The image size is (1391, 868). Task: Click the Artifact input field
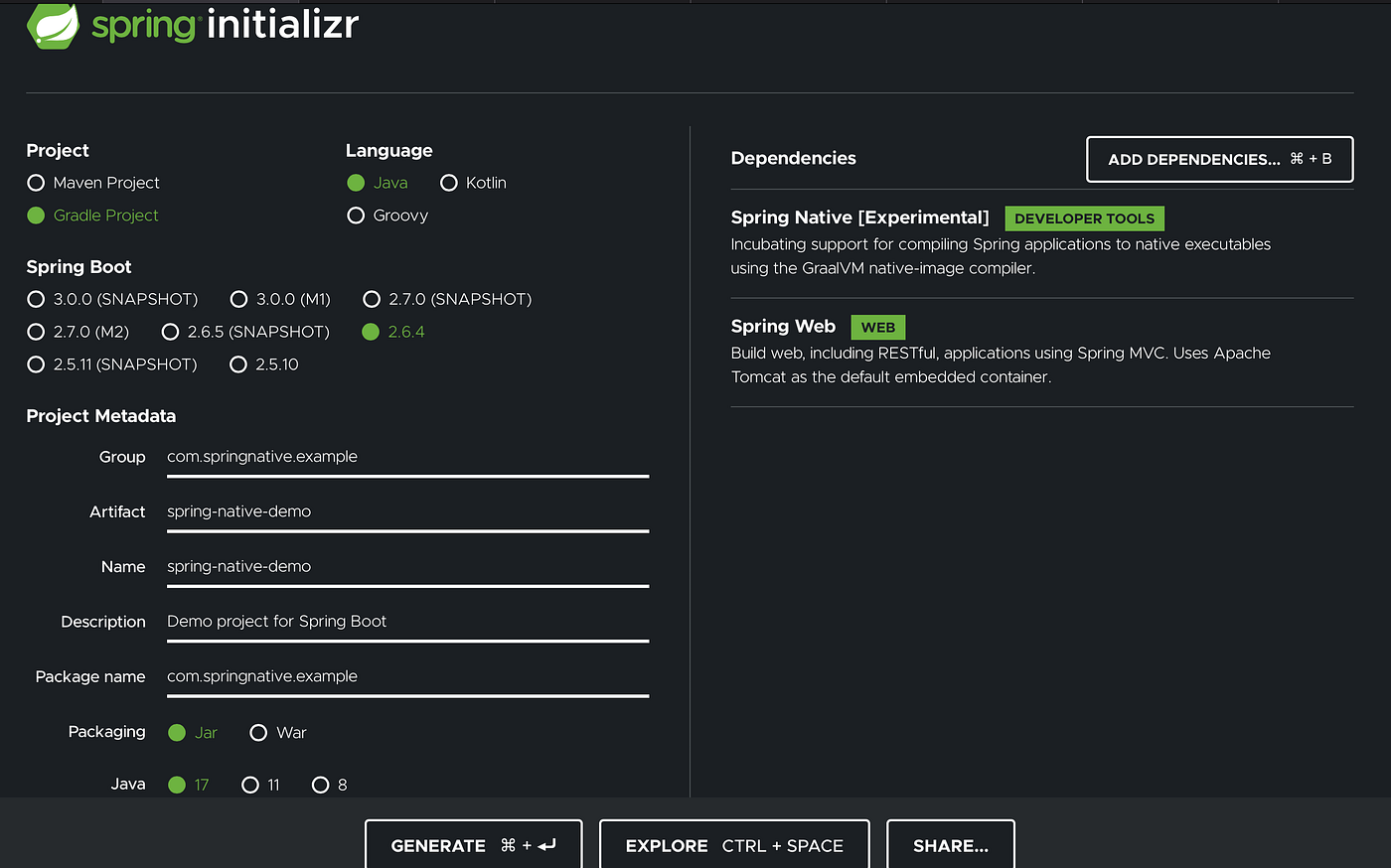coord(407,511)
